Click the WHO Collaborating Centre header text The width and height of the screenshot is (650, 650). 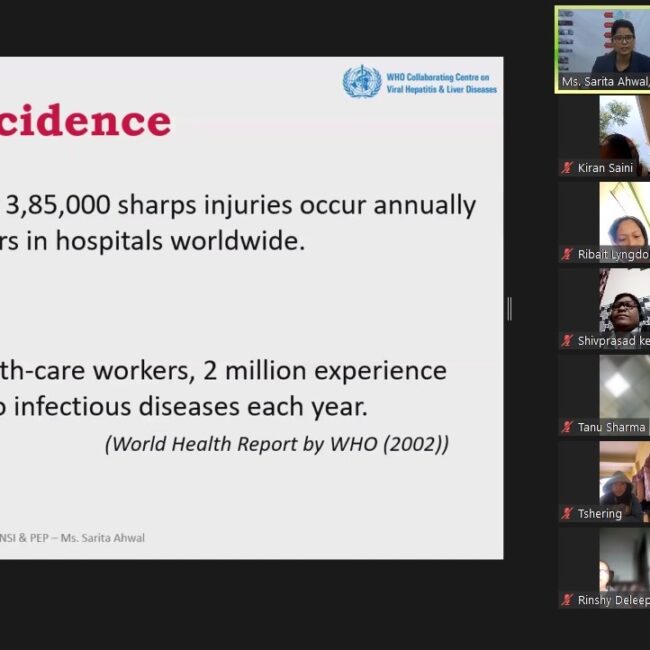441,83
